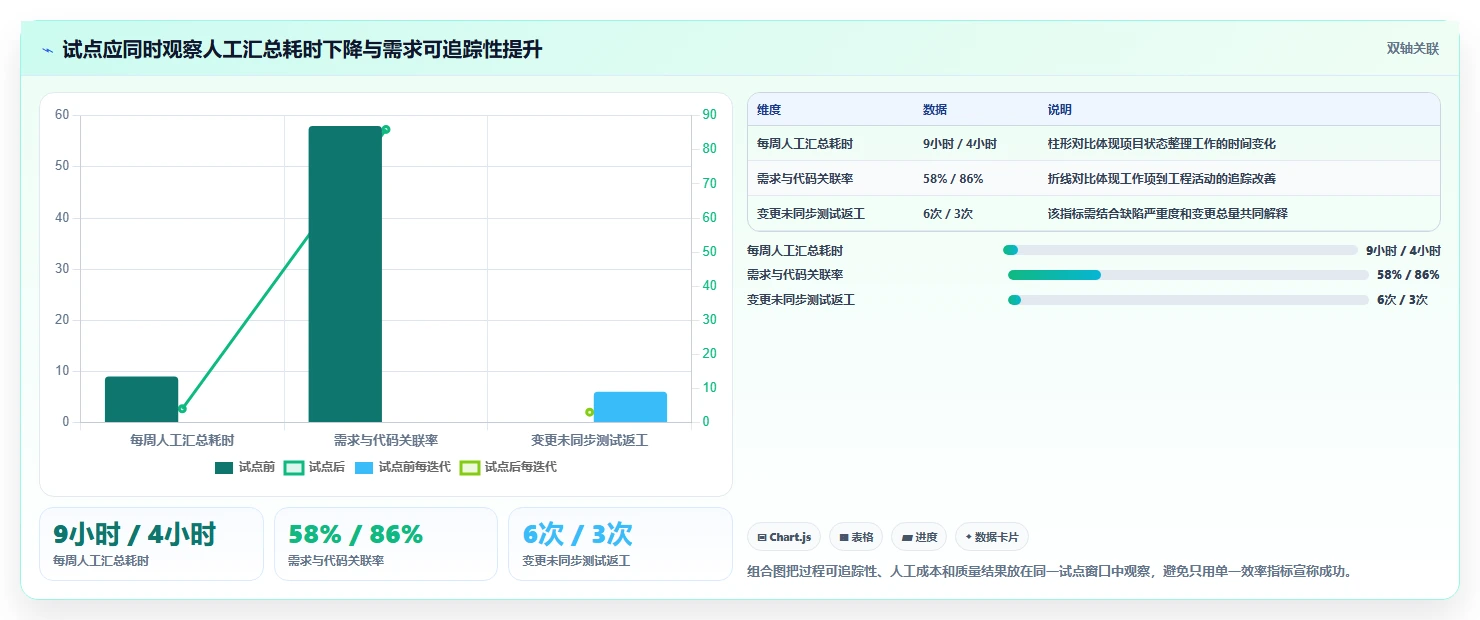This screenshot has width=1480, height=620.
Task: Click x-axis label 变更未同步测试返工
Action: (x=589, y=440)
